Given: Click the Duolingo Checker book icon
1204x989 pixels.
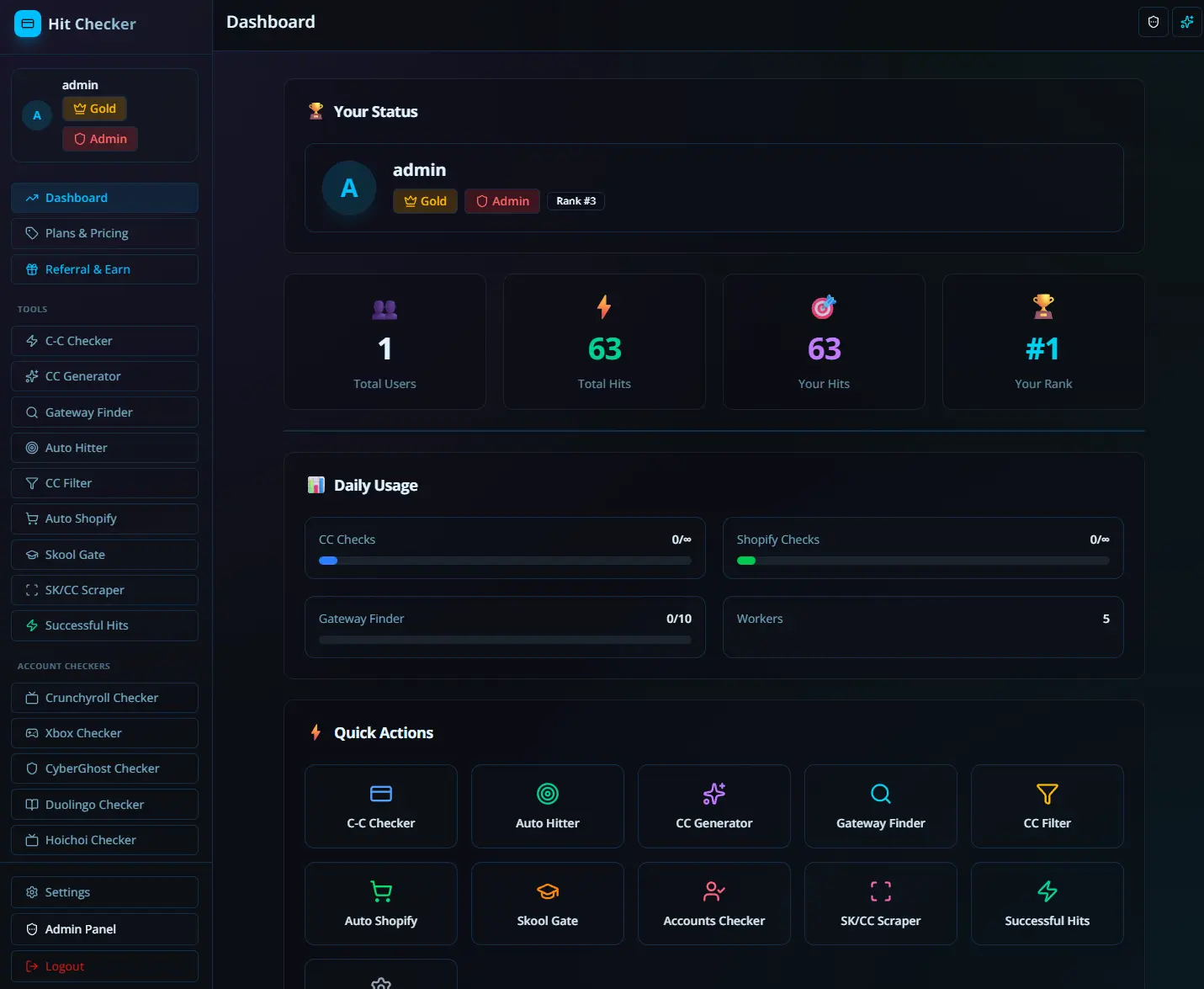Looking at the screenshot, I should pos(32,805).
